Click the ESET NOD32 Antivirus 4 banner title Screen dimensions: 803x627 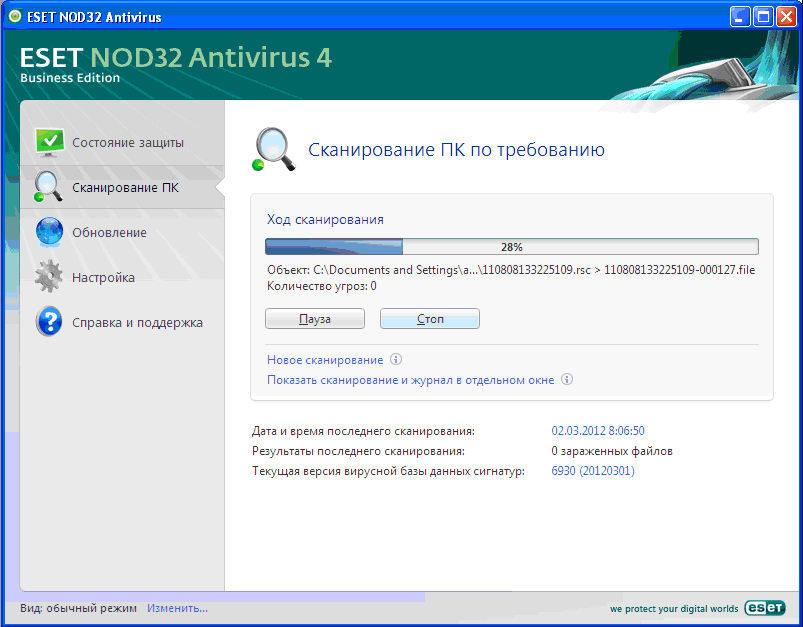pos(176,57)
